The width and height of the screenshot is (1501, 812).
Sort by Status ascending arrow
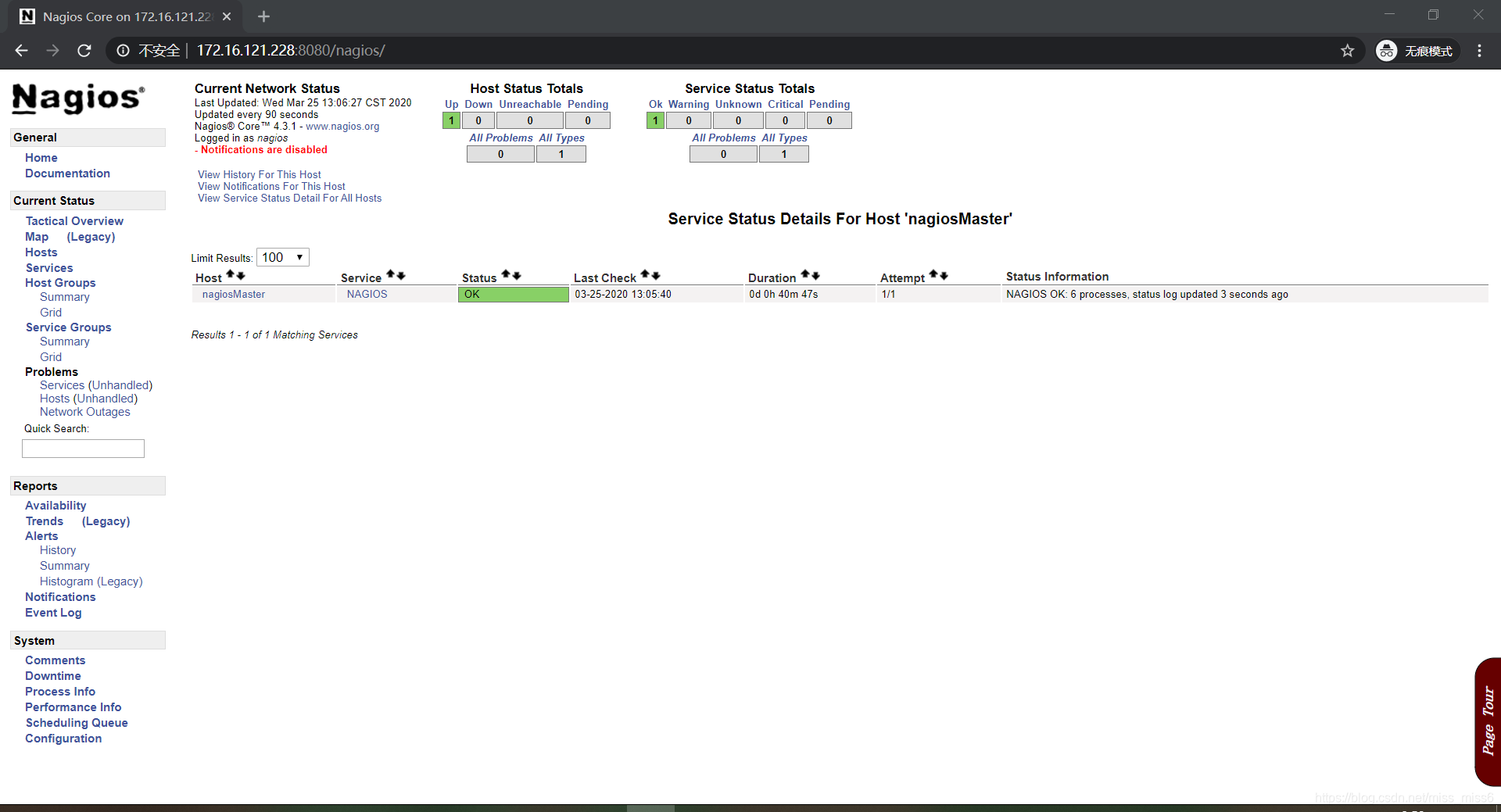(x=506, y=275)
